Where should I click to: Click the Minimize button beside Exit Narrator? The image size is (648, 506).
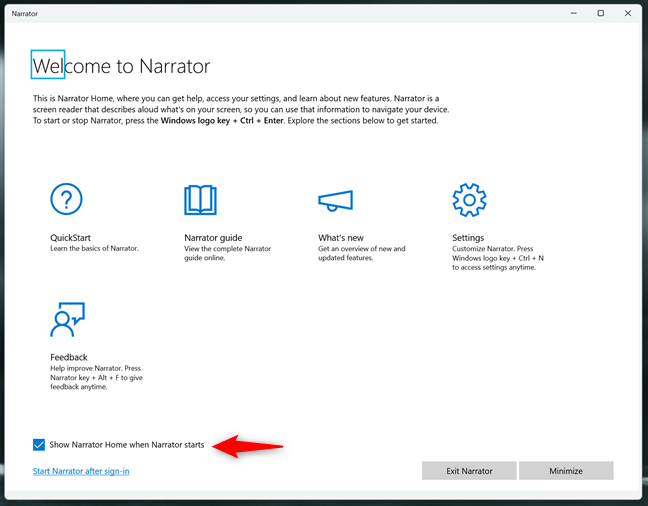tap(566, 471)
